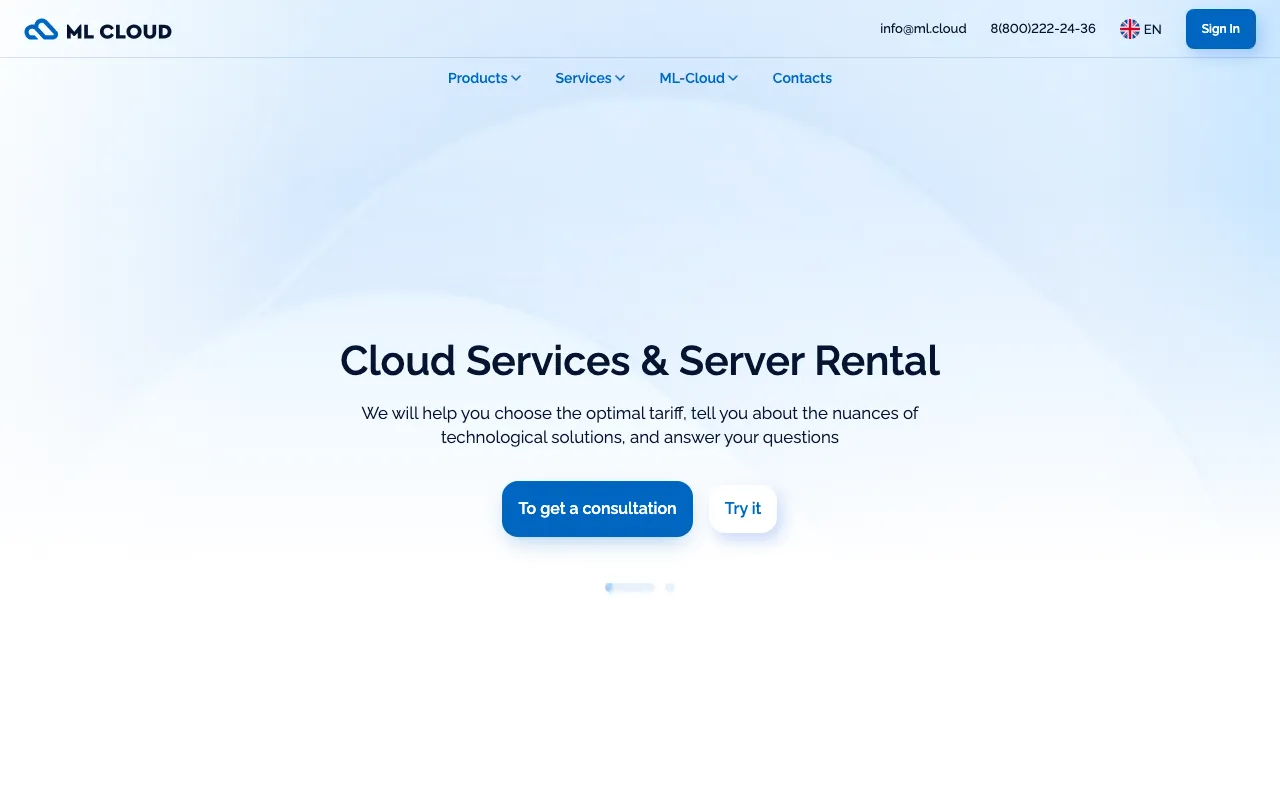1280x800 pixels.
Task: Click the 8(800)222-24-36 phone number
Action: (1043, 29)
